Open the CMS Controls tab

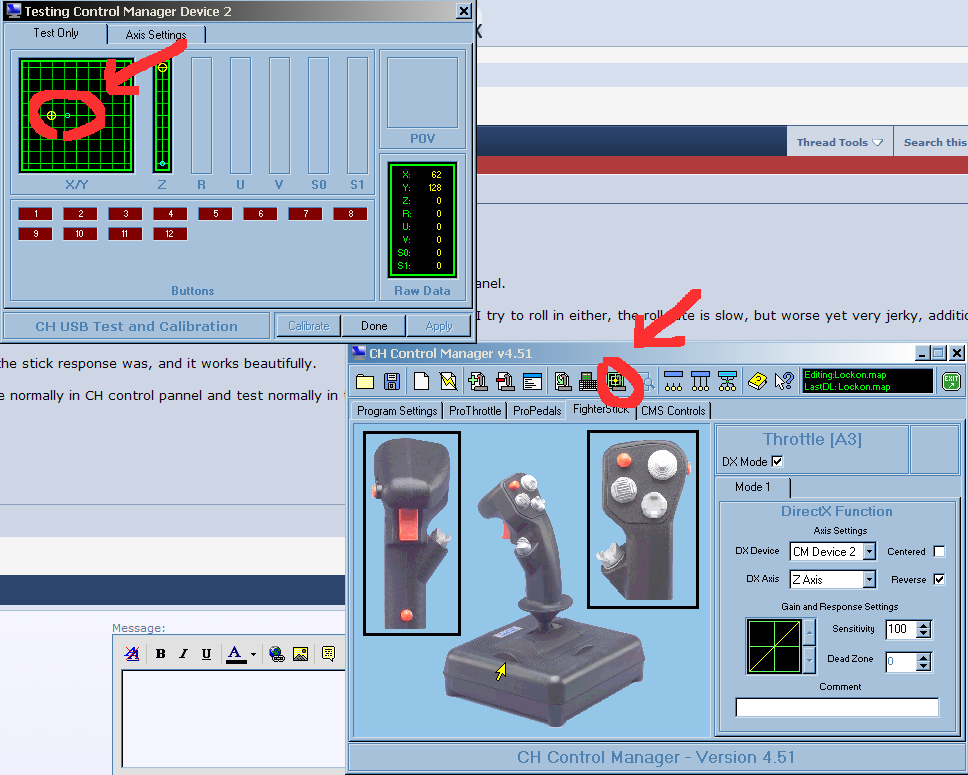click(673, 411)
